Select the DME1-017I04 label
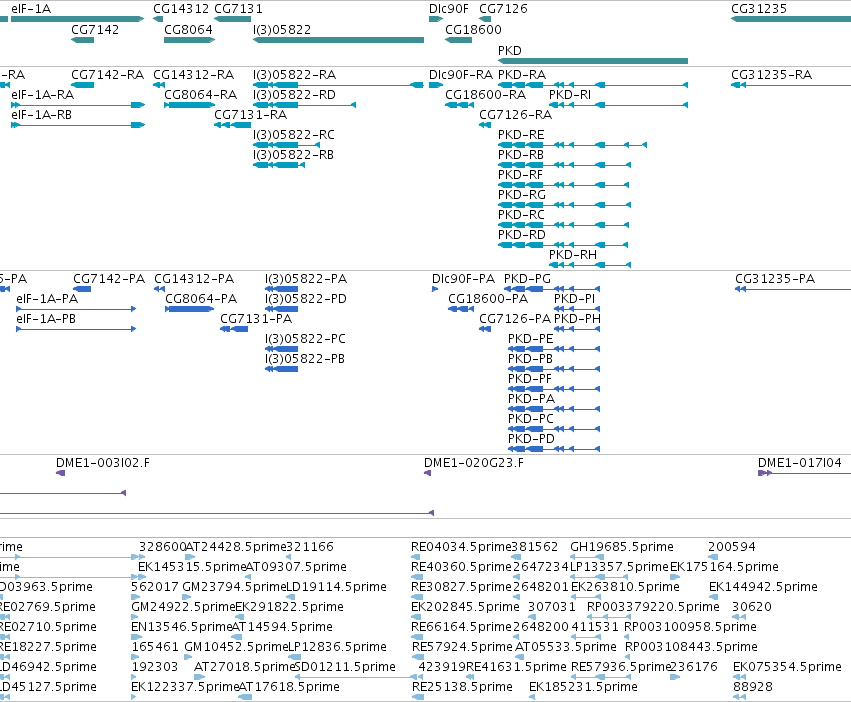This screenshot has height=702, width=851. point(799,463)
